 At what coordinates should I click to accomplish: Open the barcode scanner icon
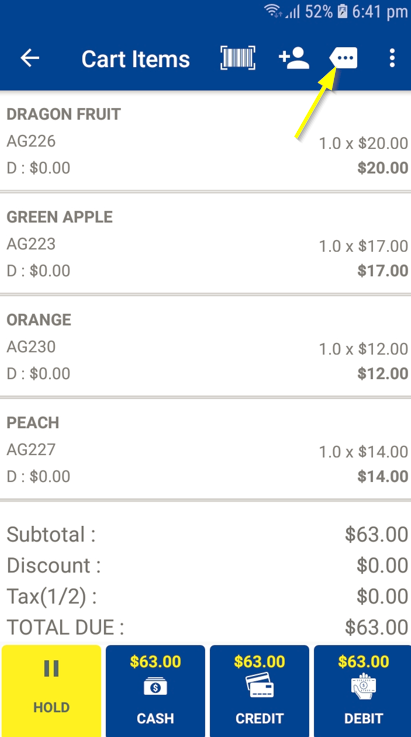(x=238, y=58)
